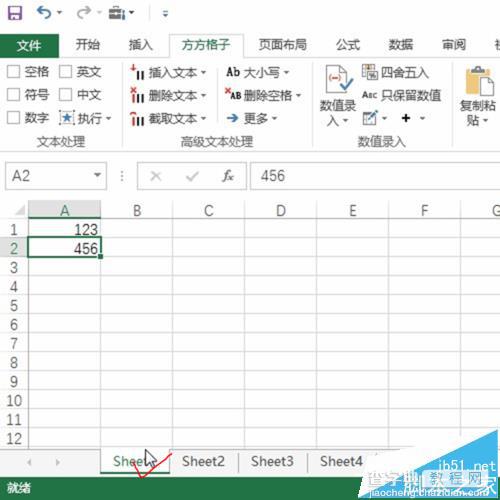Open the 数据 ribbon tab
The image size is (500, 500).
(x=401, y=45)
